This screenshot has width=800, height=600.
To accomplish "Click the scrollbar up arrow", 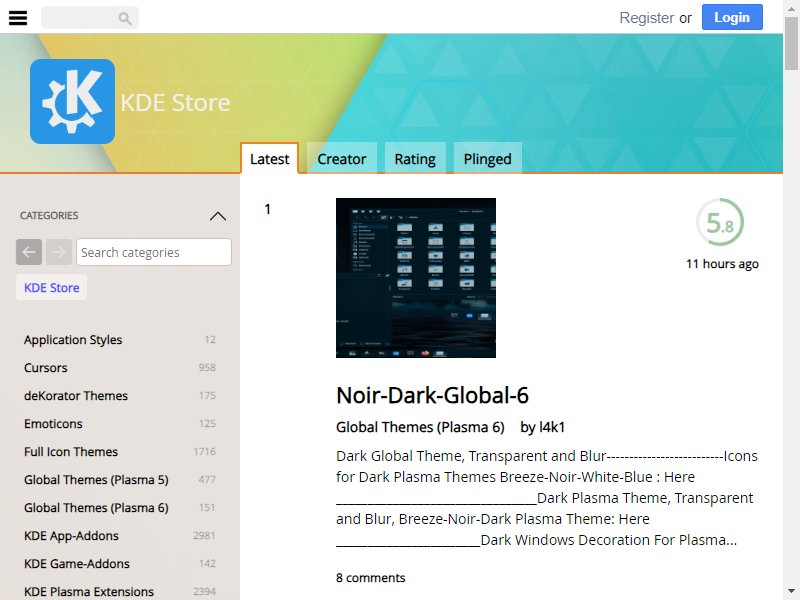I will (791, 7).
